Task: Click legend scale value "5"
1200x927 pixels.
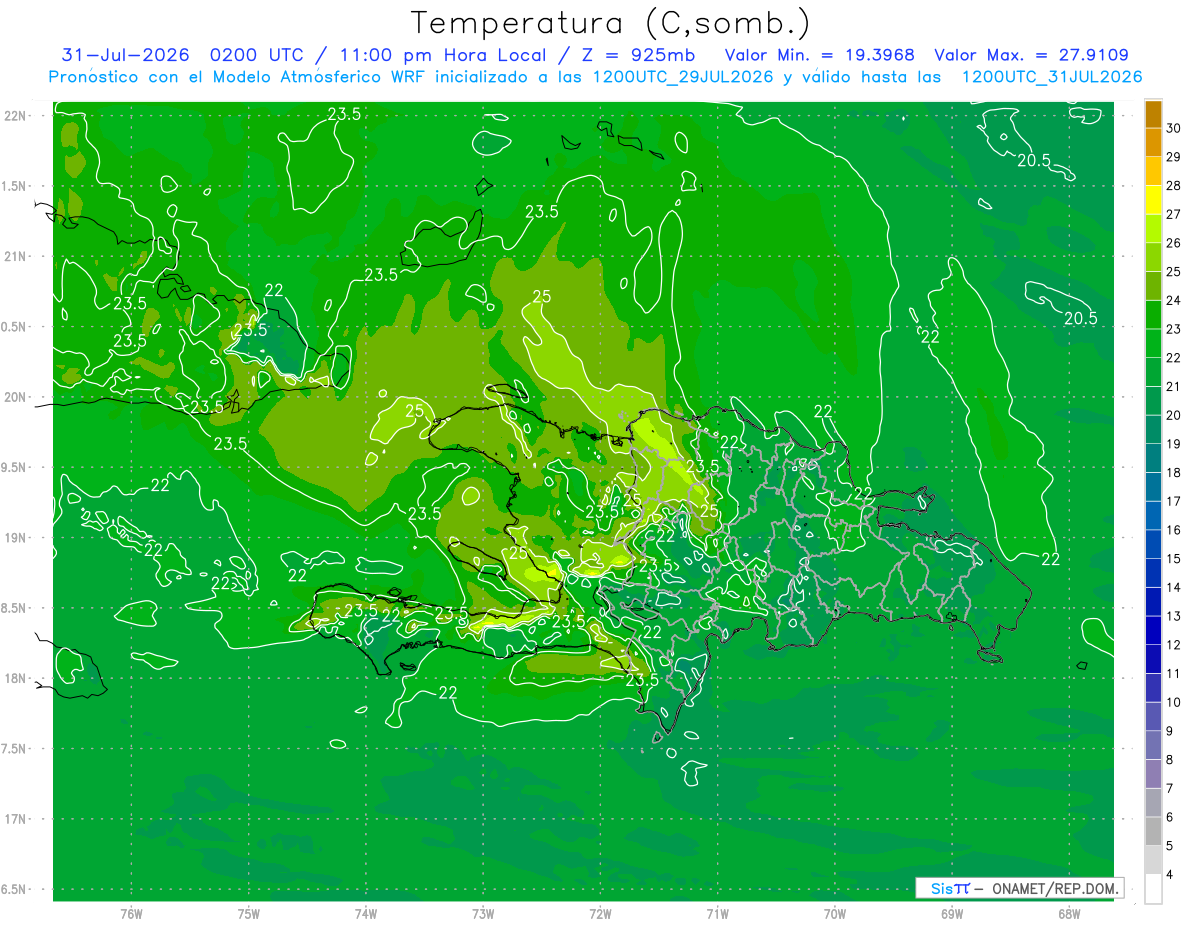Action: click(1170, 846)
